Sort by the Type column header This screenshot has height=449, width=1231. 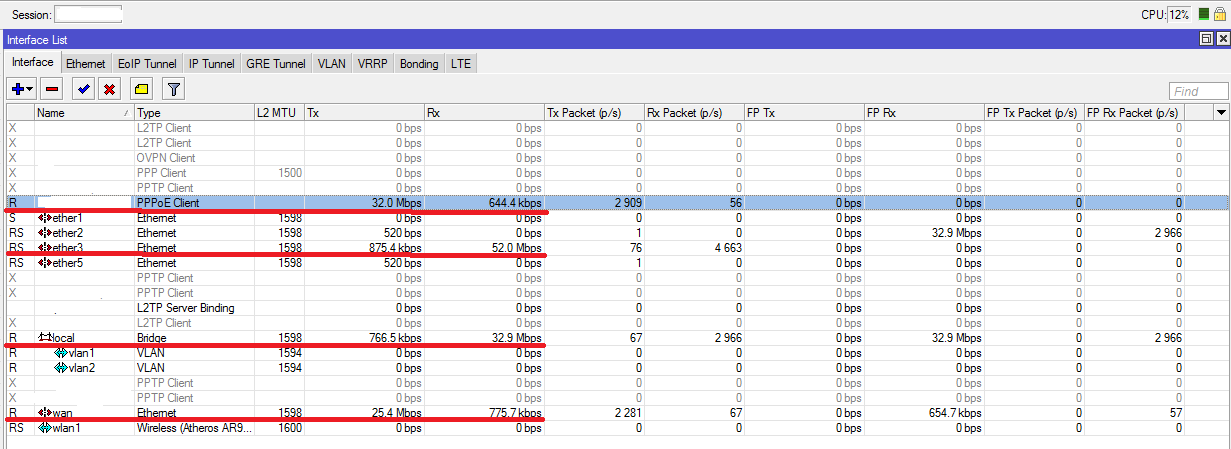pos(194,112)
